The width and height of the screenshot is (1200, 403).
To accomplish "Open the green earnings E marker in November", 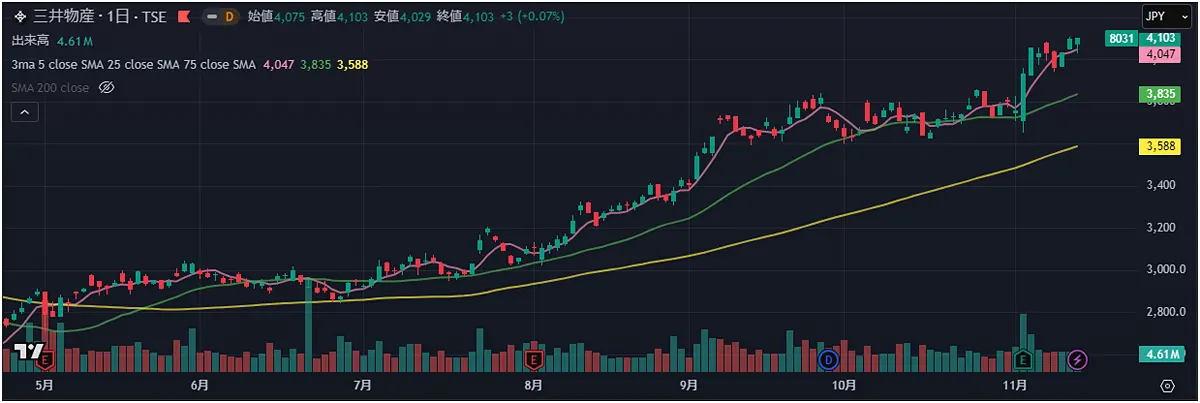I will click(1023, 358).
